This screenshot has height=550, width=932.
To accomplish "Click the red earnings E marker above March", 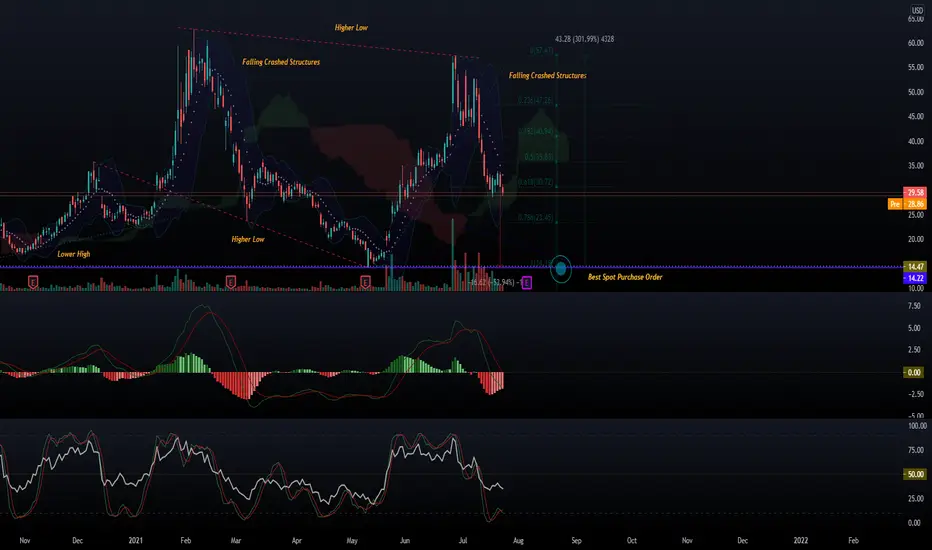I will (231, 281).
